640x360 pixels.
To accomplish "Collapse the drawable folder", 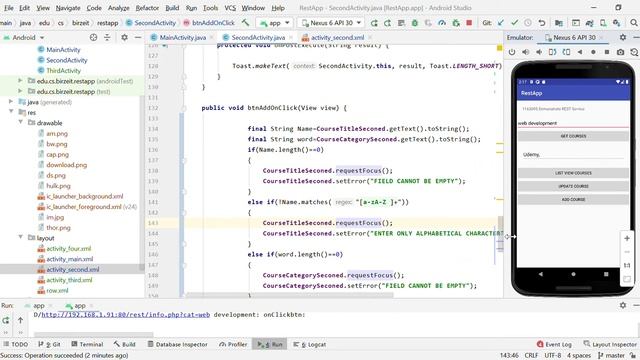I will pyautogui.click(x=20, y=122).
